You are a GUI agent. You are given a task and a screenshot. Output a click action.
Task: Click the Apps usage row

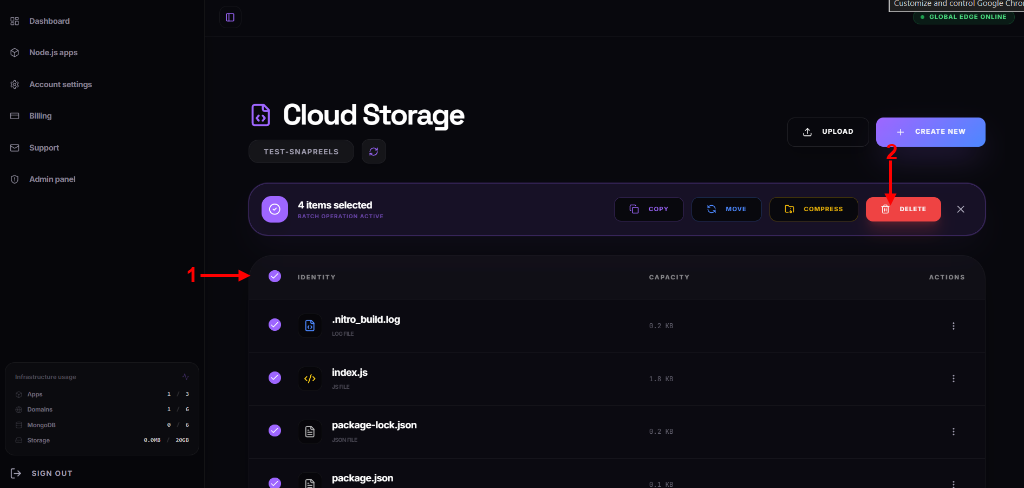(x=102, y=395)
